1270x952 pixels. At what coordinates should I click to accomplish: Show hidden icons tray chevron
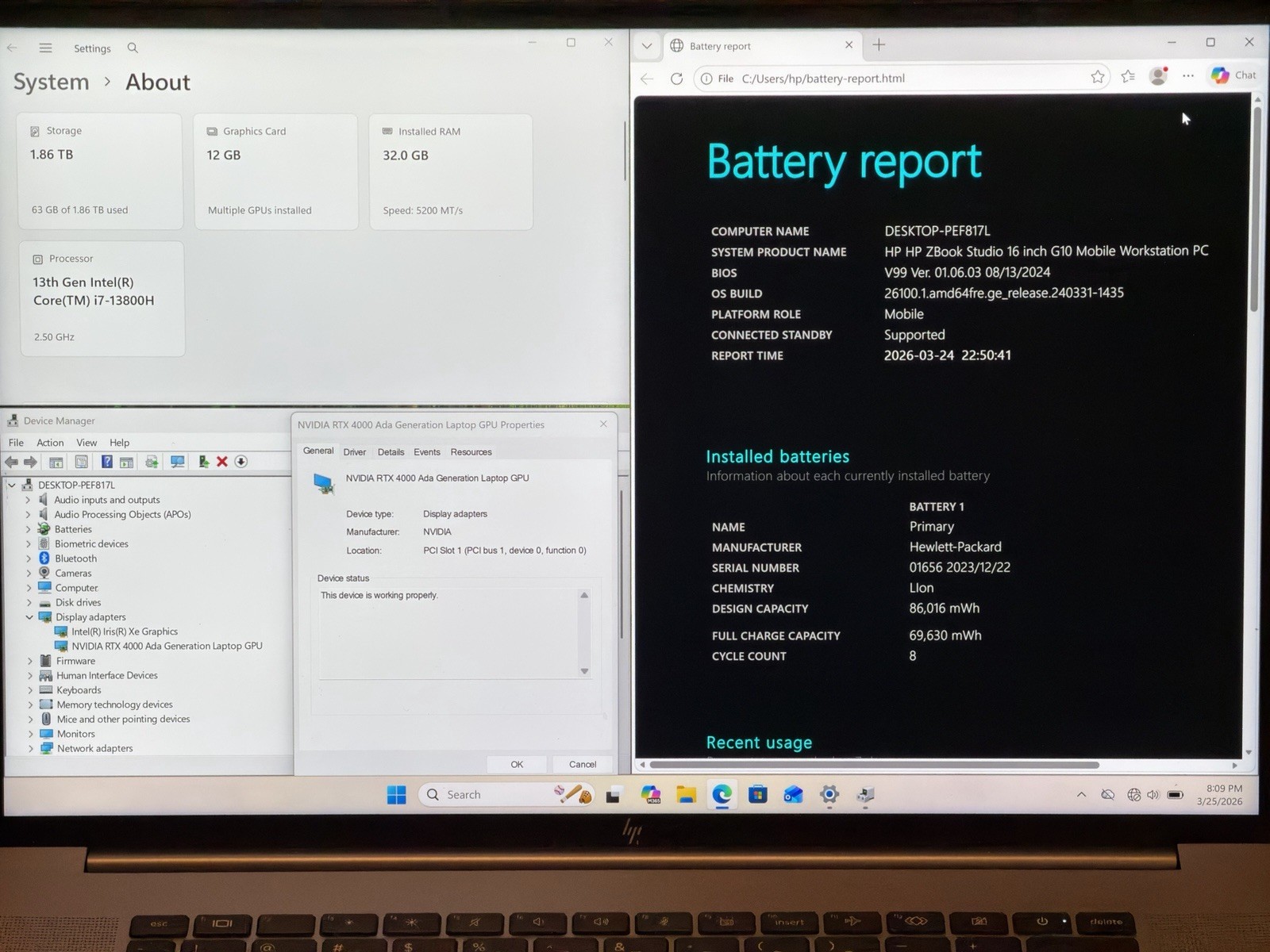(1081, 794)
